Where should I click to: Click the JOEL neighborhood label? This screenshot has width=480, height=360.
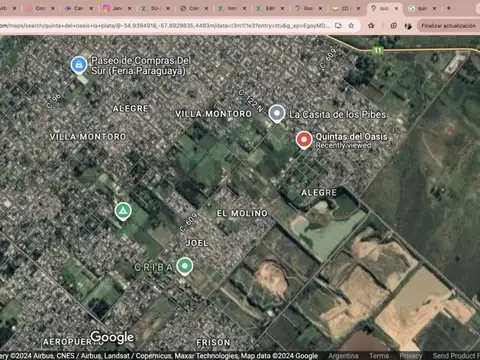tap(197, 243)
